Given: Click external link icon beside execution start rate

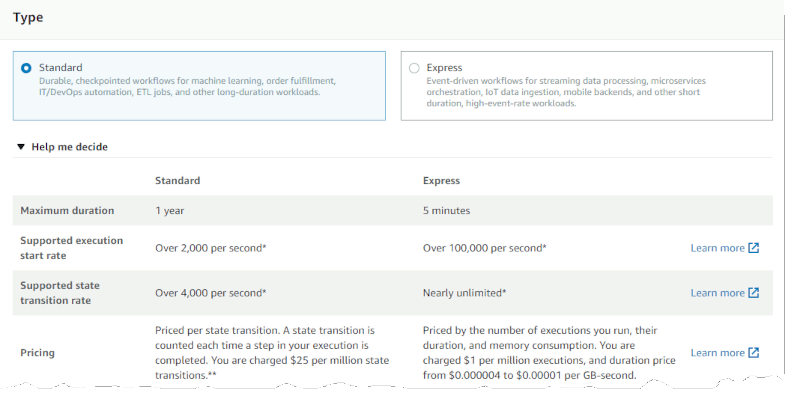Looking at the screenshot, I should (754, 248).
